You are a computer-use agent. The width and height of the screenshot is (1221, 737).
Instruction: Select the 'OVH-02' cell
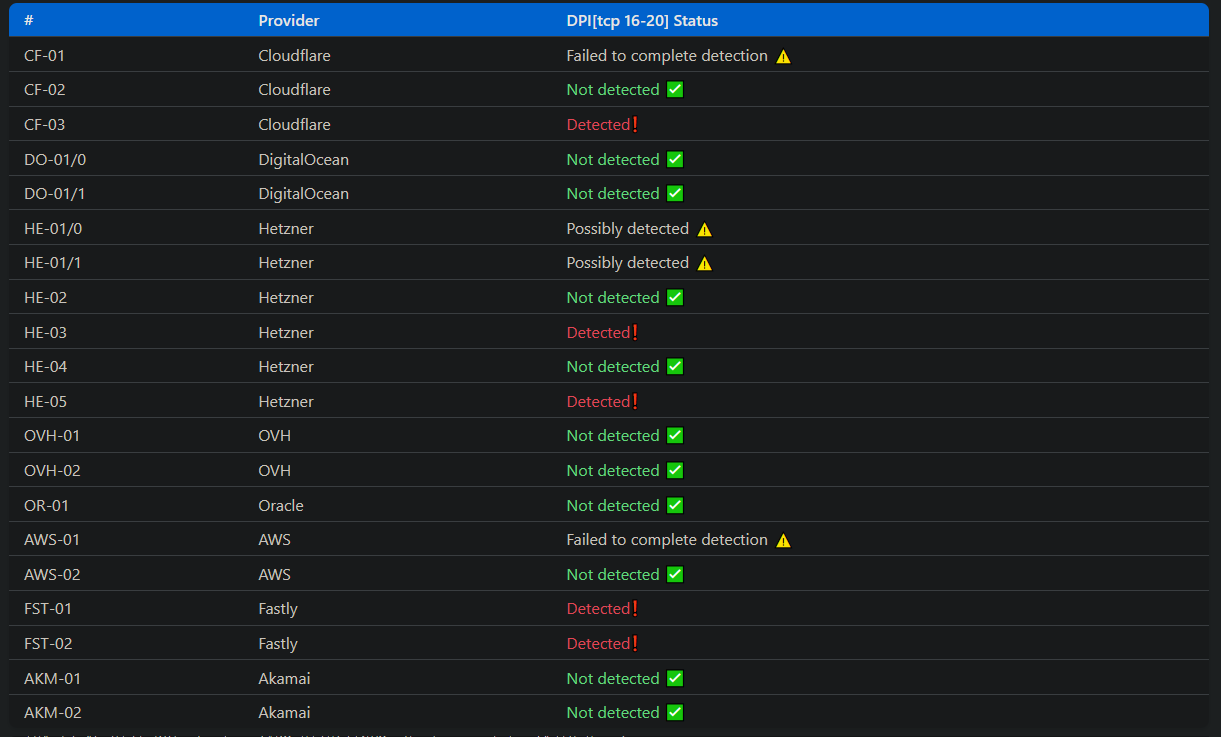click(x=52, y=470)
